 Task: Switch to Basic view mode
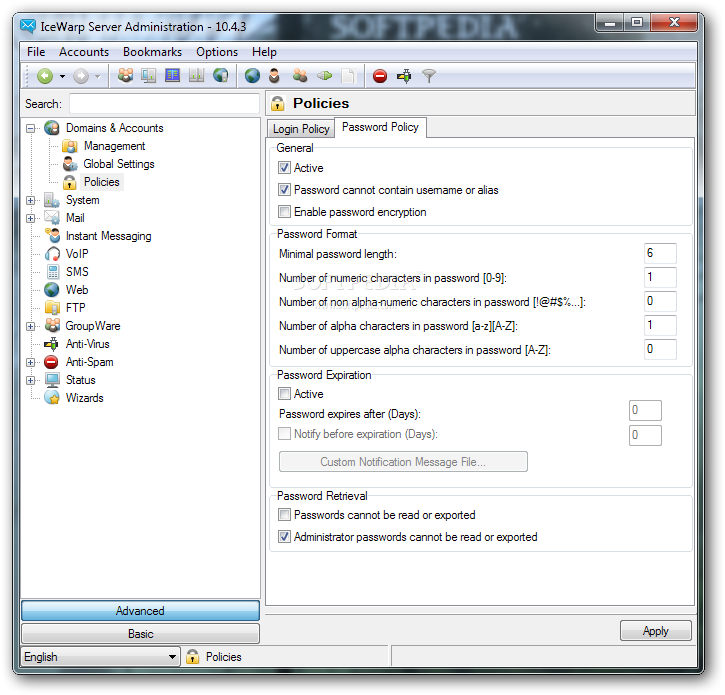tap(140, 634)
